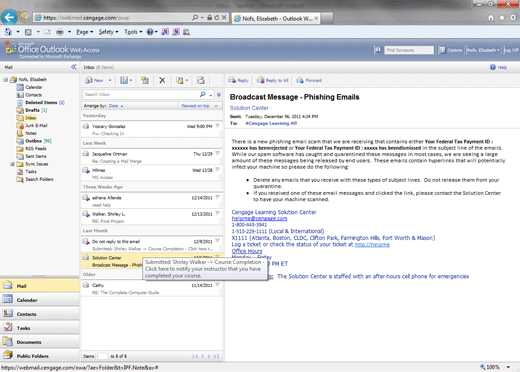
Task: Go to next page arrow in item pager
Action: tap(209, 356)
